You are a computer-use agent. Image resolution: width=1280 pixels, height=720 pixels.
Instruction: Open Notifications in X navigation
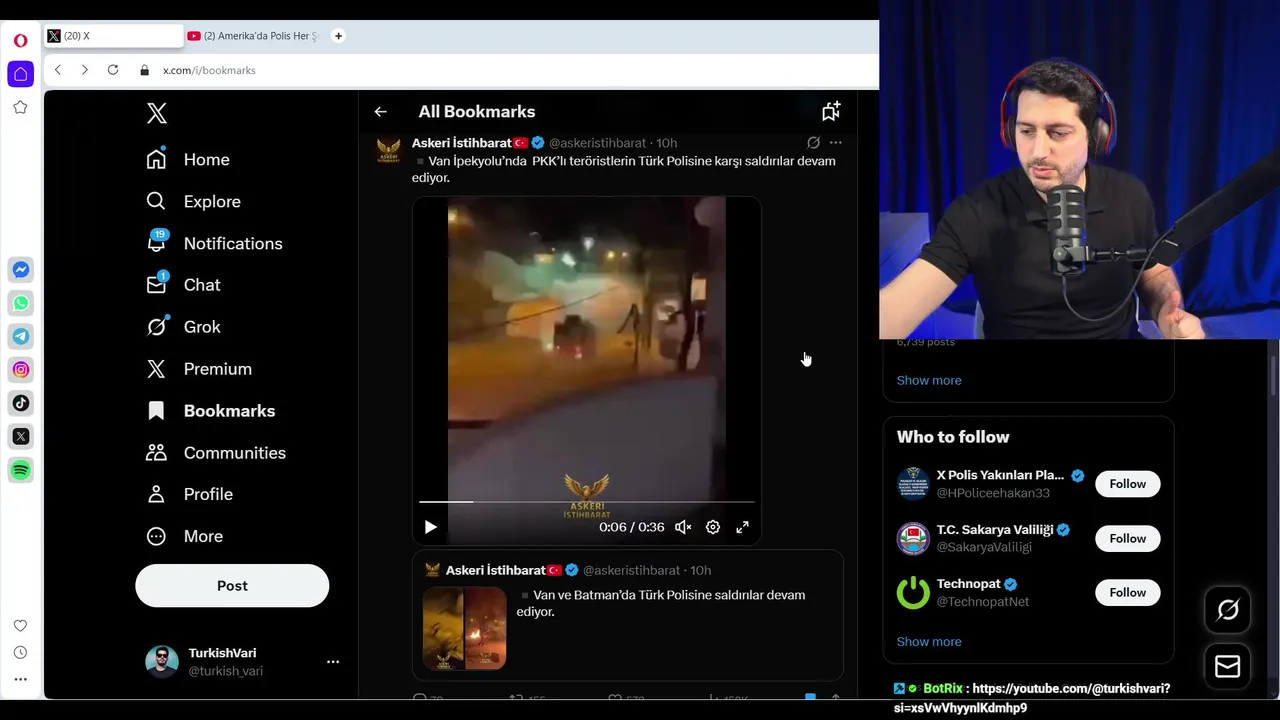(x=215, y=244)
